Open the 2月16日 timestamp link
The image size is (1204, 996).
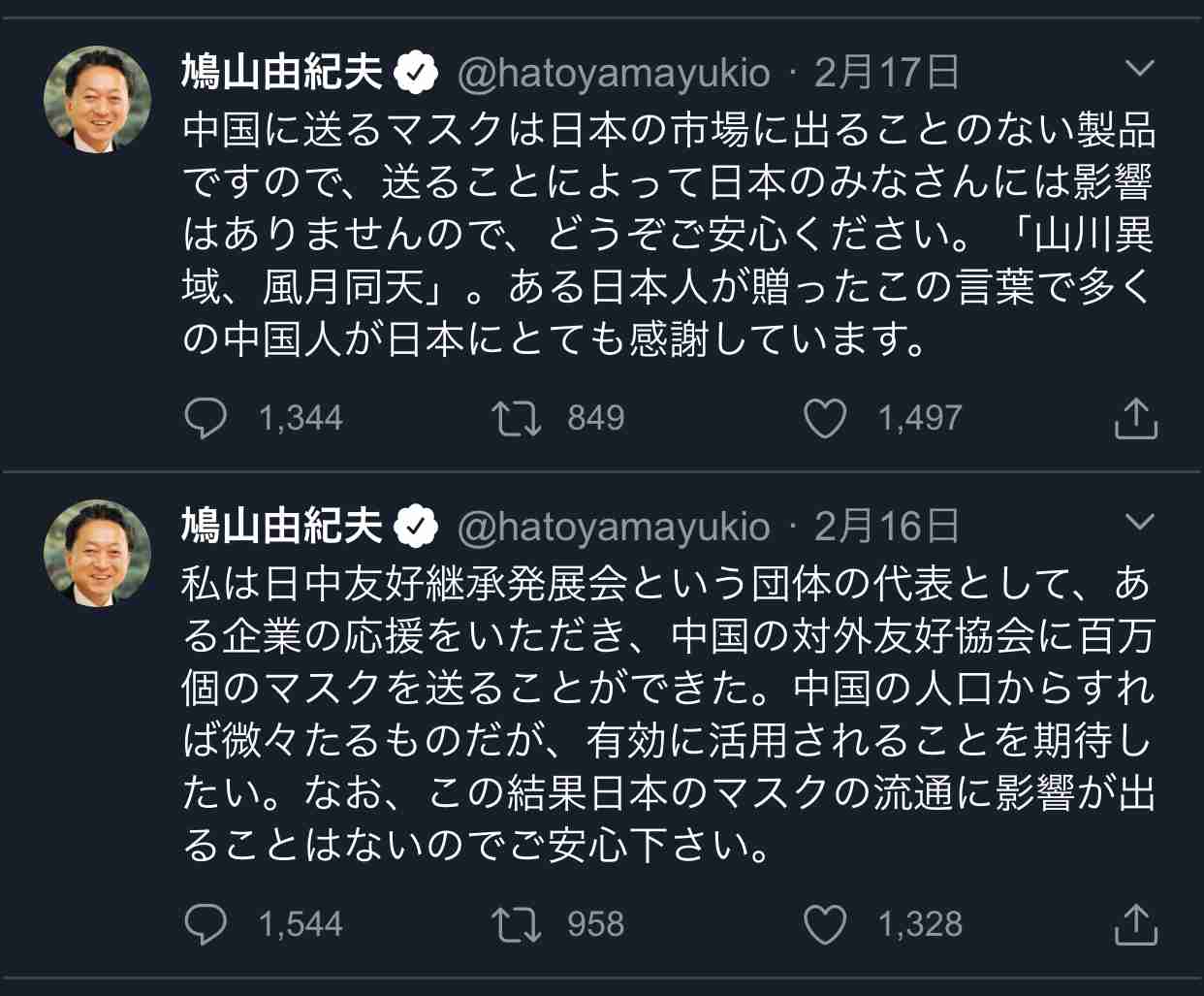pyautogui.click(x=886, y=527)
